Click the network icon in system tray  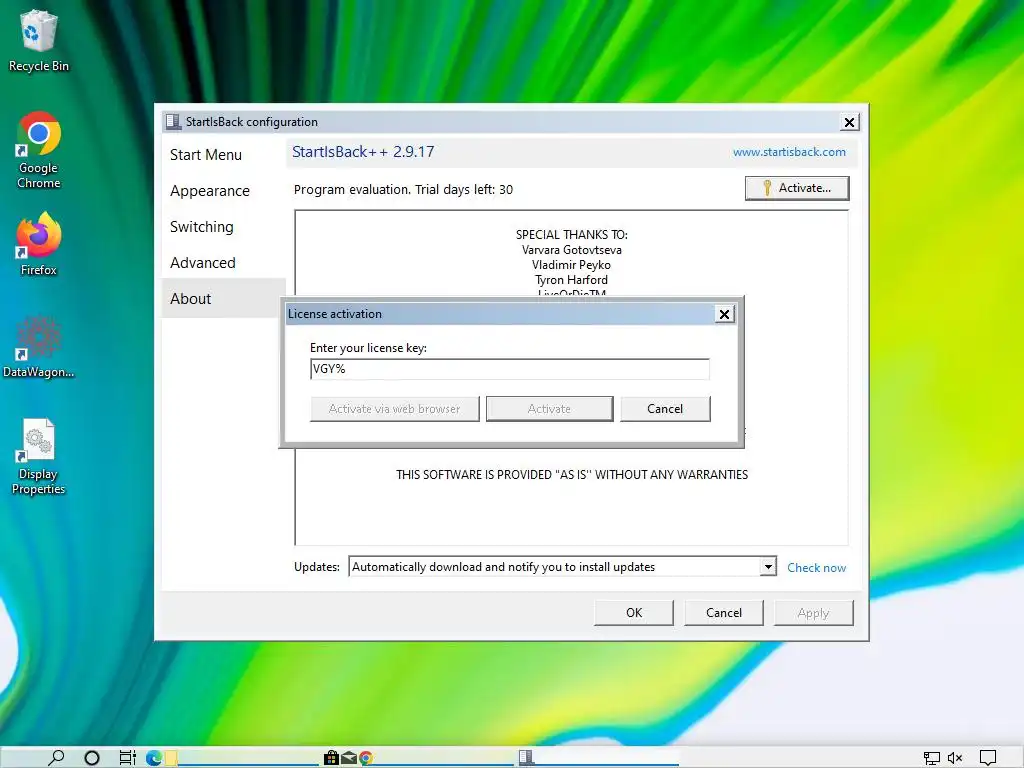pyautogui.click(x=931, y=758)
